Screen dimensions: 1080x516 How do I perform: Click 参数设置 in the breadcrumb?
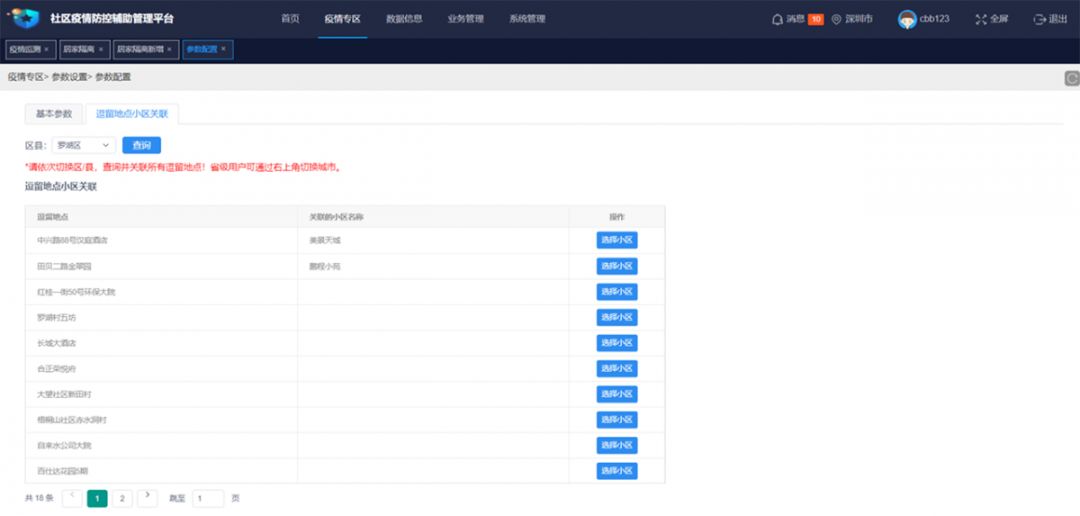[x=70, y=77]
